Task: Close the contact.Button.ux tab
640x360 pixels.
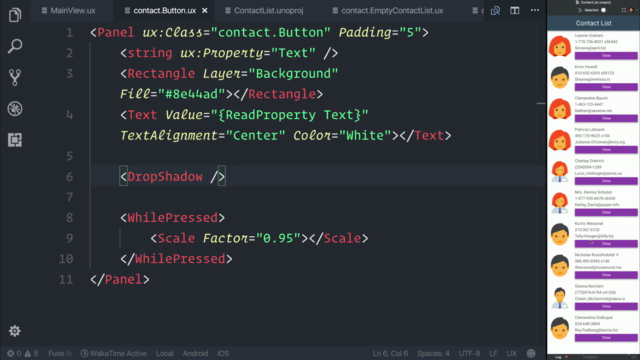Action: click(204, 11)
